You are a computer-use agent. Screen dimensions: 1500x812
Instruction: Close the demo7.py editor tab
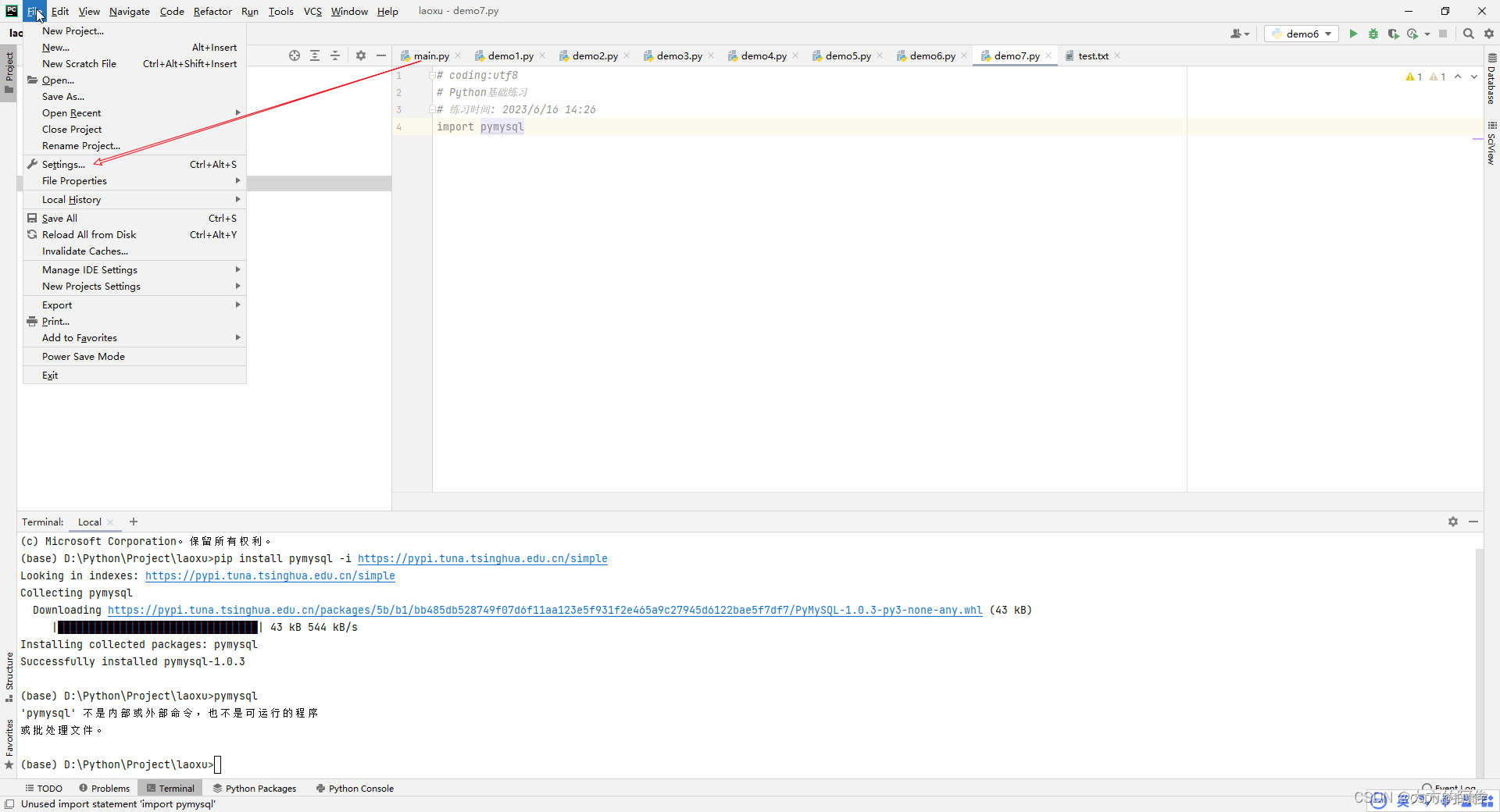(x=1048, y=55)
